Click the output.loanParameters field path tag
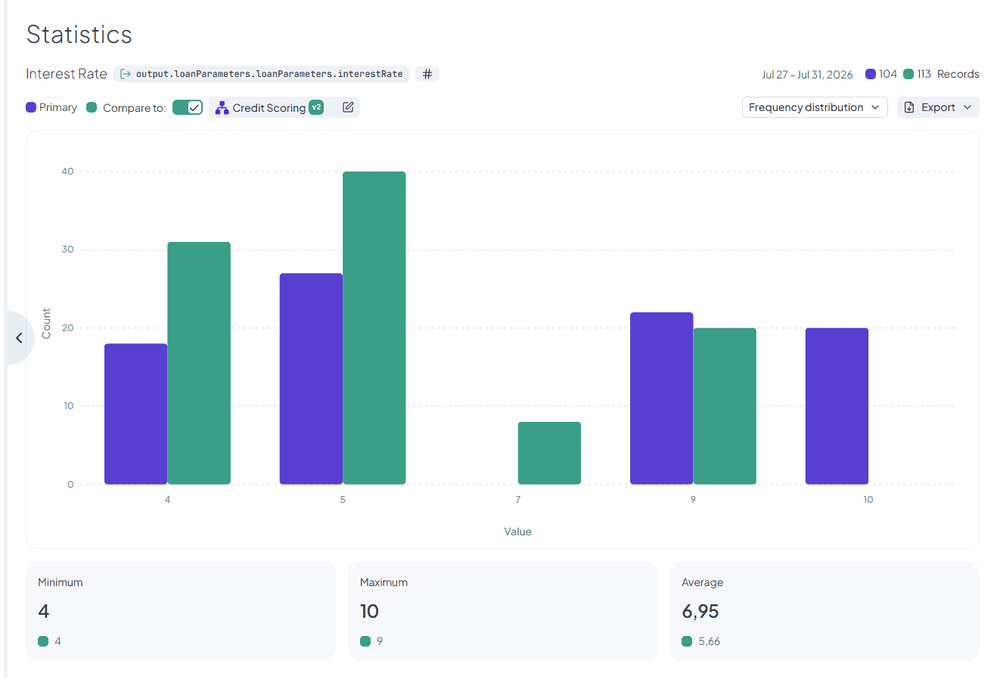Image resolution: width=1000 pixels, height=685 pixels. pos(261,74)
